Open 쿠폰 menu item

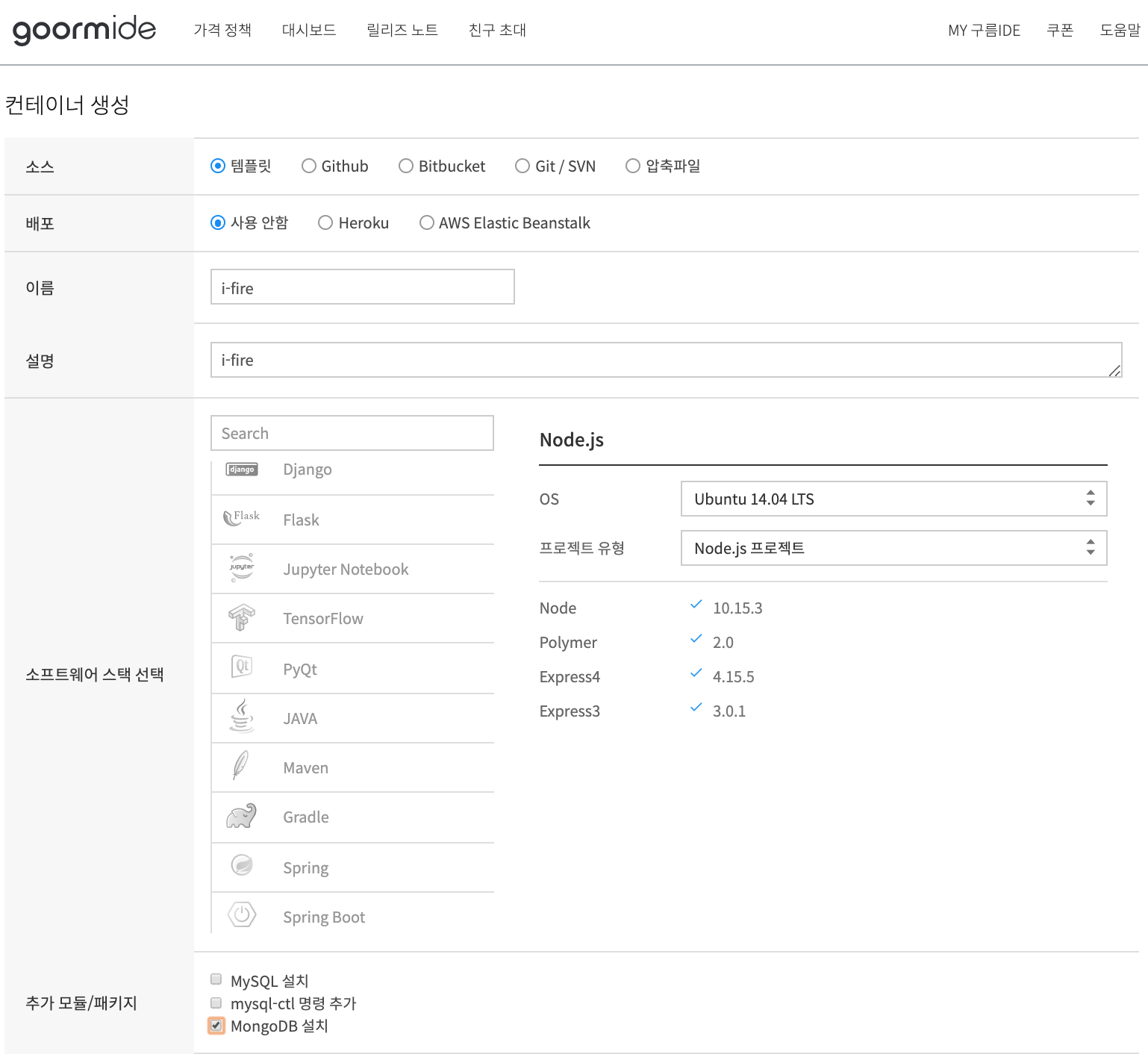click(1060, 30)
